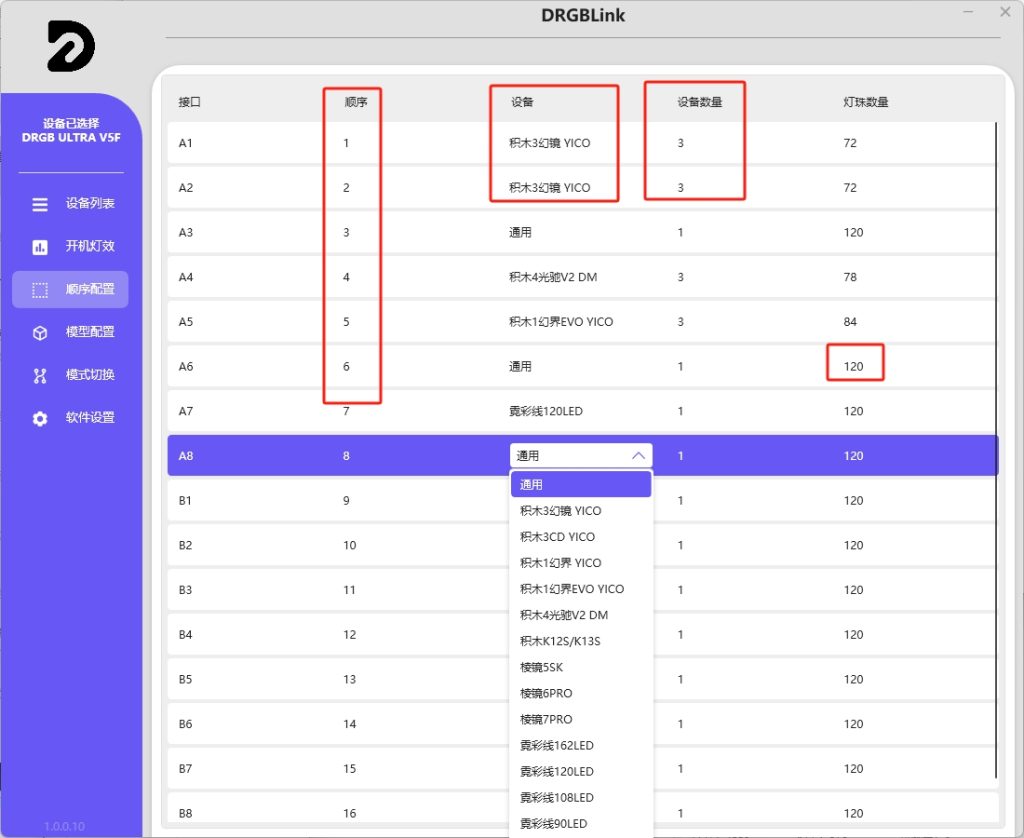Pick 积木3CD YICO option

pyautogui.click(x=581, y=537)
